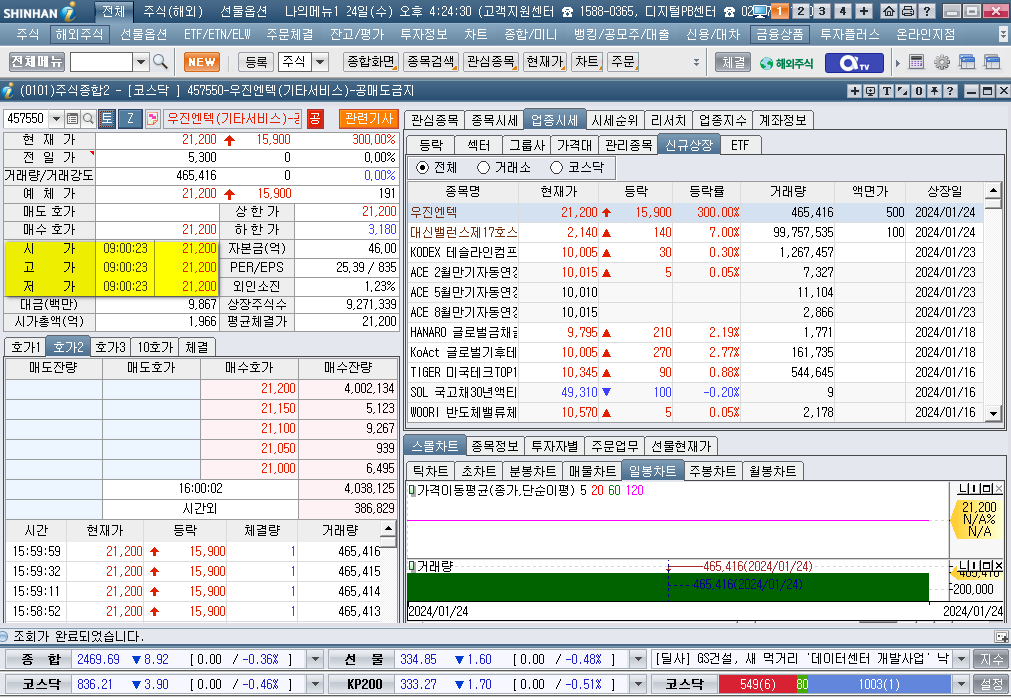Image resolution: width=1011 pixels, height=698 pixels.
Task: Select the 코스닥 radio button
Action: [x=556, y=168]
